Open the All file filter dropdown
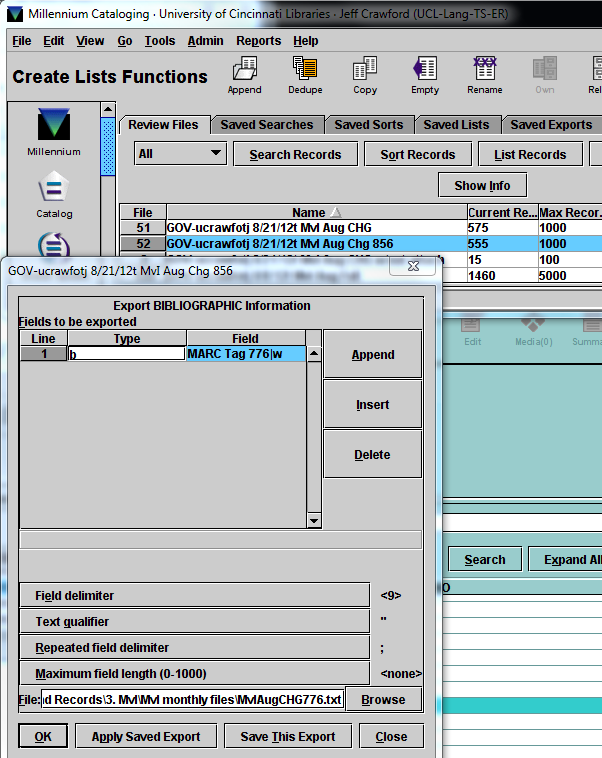The width and height of the screenshot is (602, 758). pyautogui.click(x=180, y=154)
